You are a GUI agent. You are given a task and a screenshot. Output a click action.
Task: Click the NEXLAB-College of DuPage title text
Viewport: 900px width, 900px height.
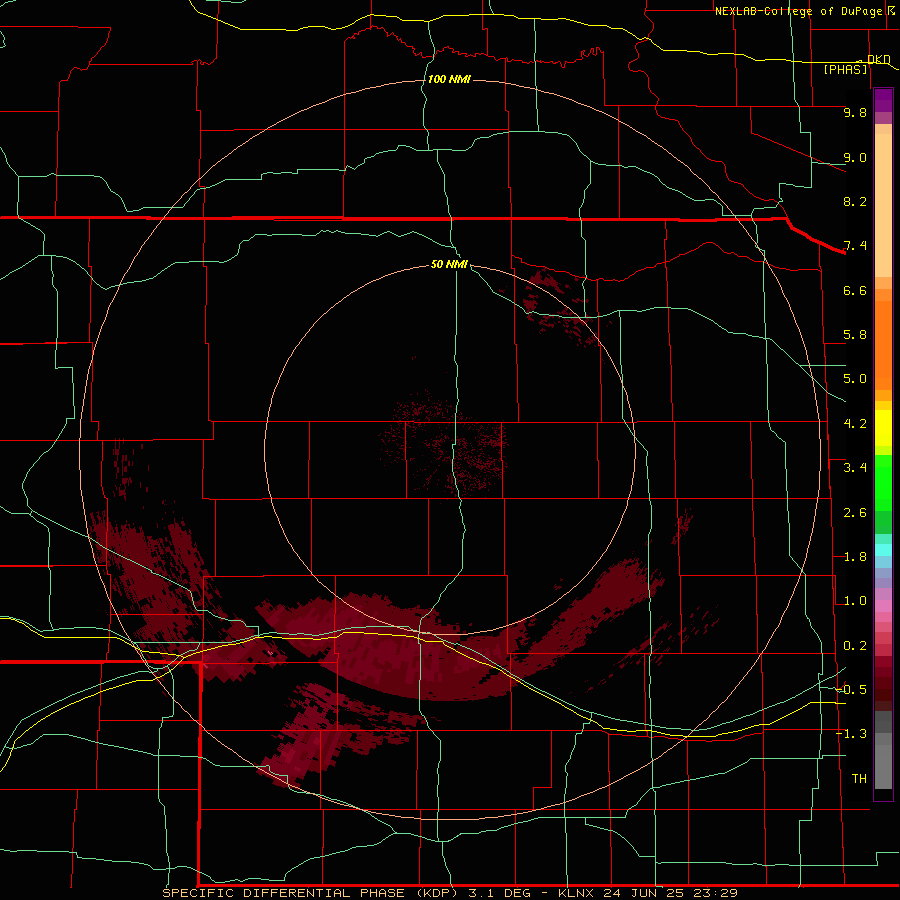coord(798,11)
